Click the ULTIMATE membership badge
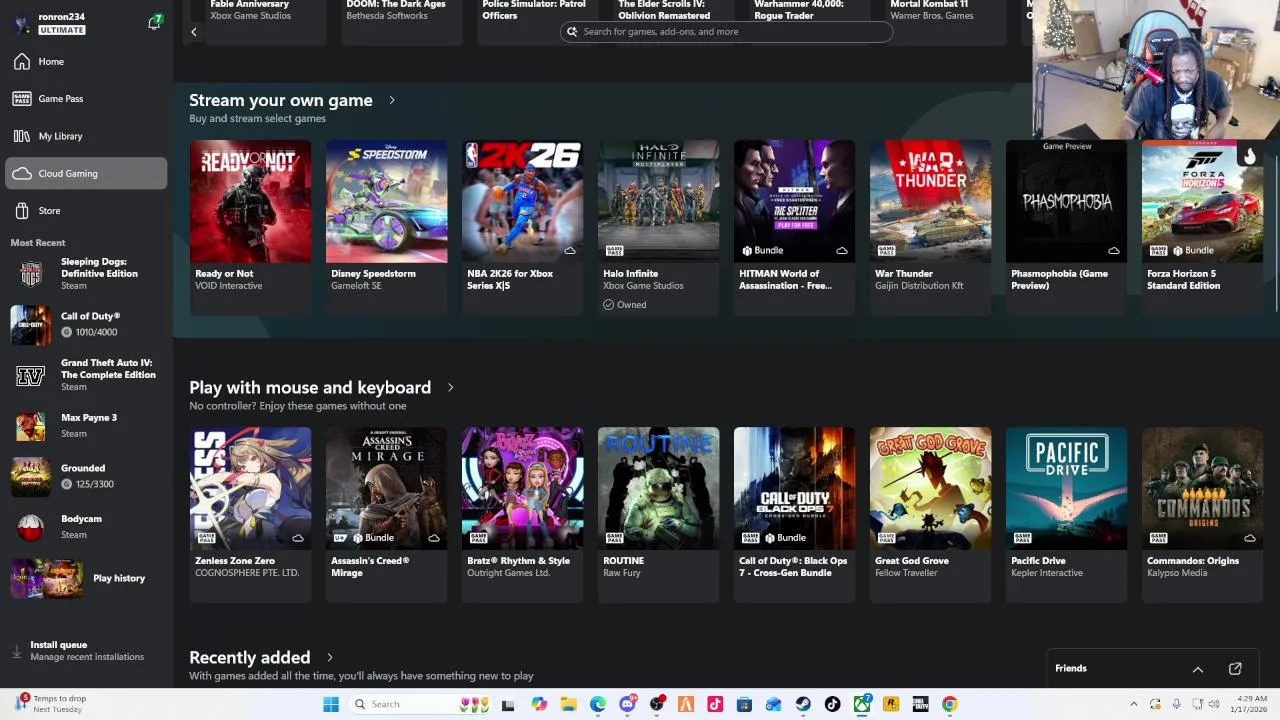Image resolution: width=1280 pixels, height=720 pixels. [x=62, y=30]
